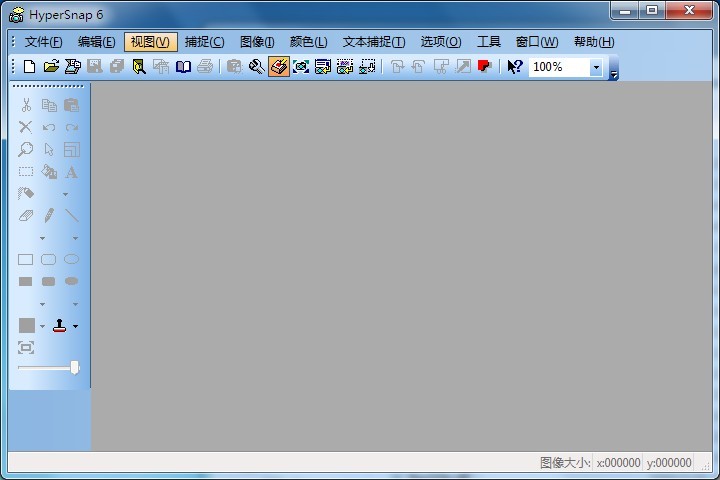Open the gray color swatch dropdown arrow

tap(42, 327)
